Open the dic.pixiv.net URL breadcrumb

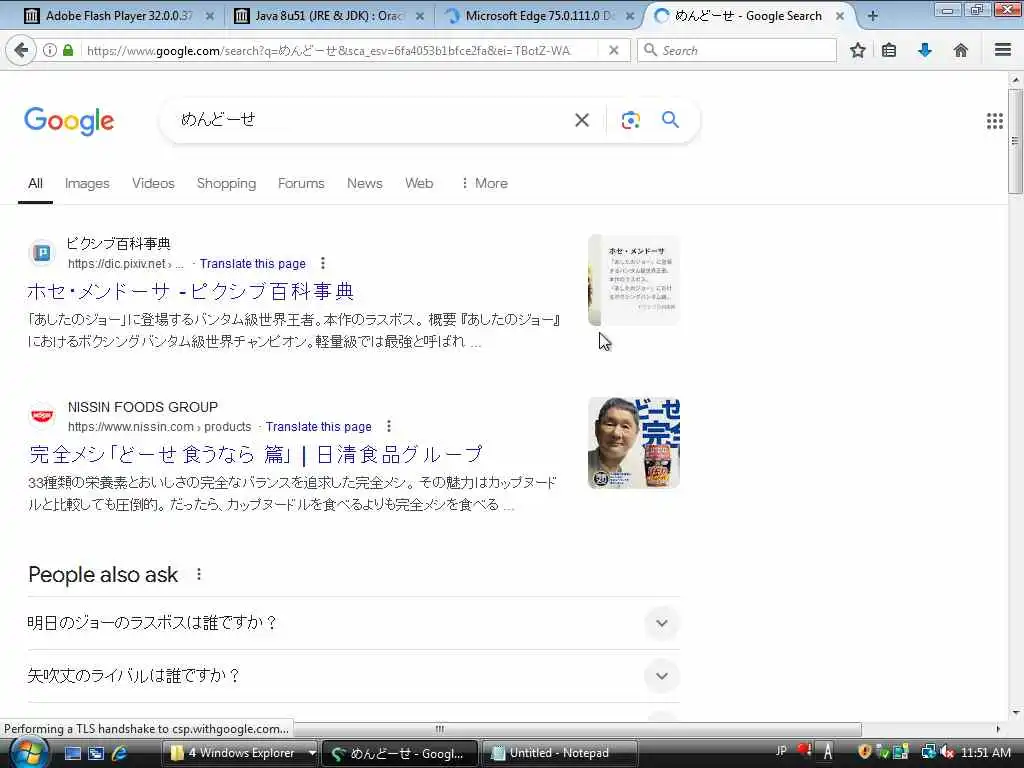[x=126, y=264]
